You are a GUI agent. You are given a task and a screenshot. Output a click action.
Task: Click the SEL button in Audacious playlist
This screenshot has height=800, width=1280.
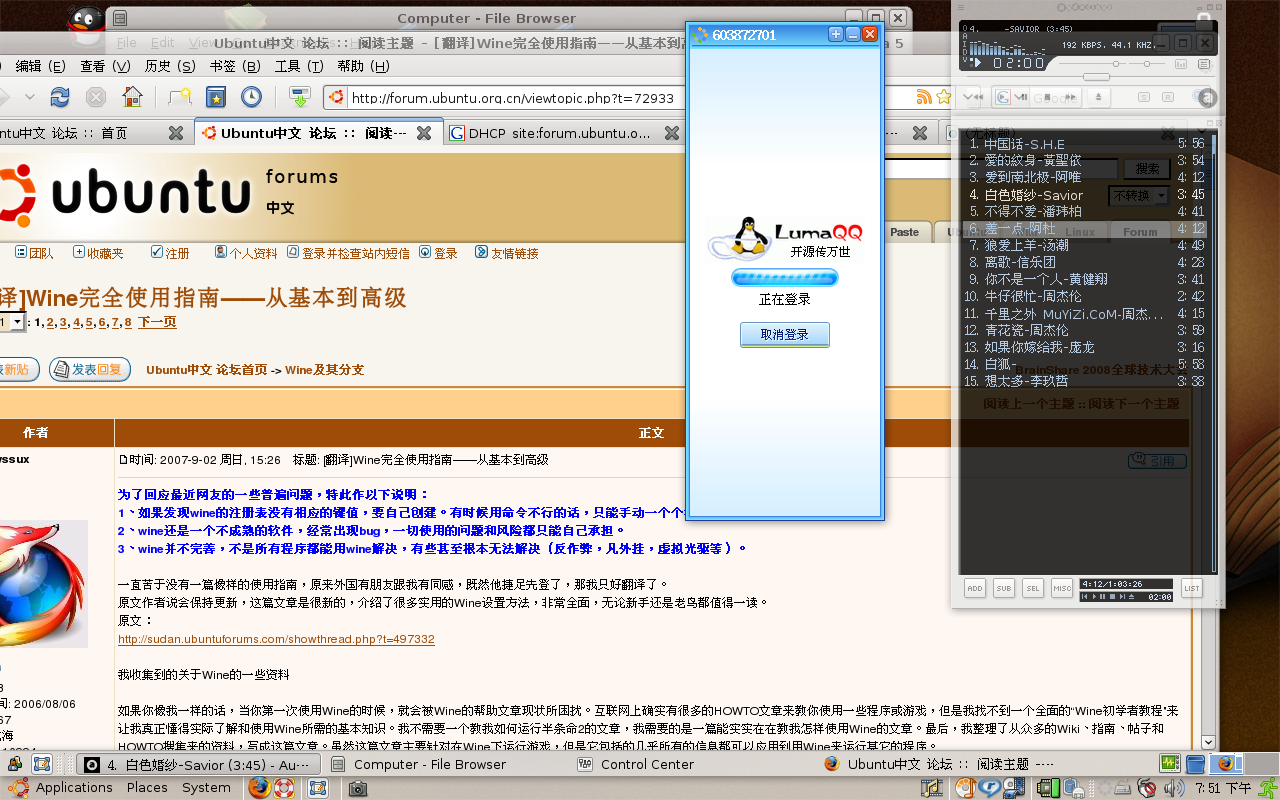(1033, 588)
